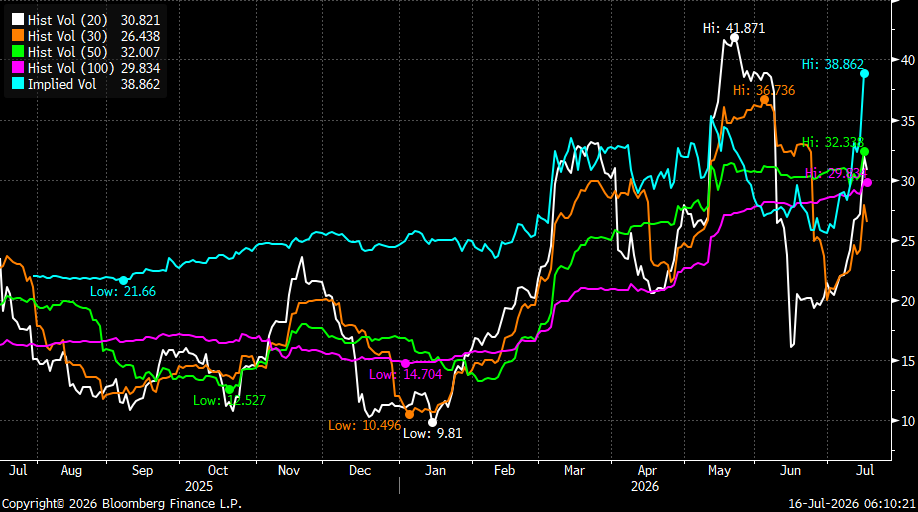Select the Hist Vol (100) legend label

point(71,68)
